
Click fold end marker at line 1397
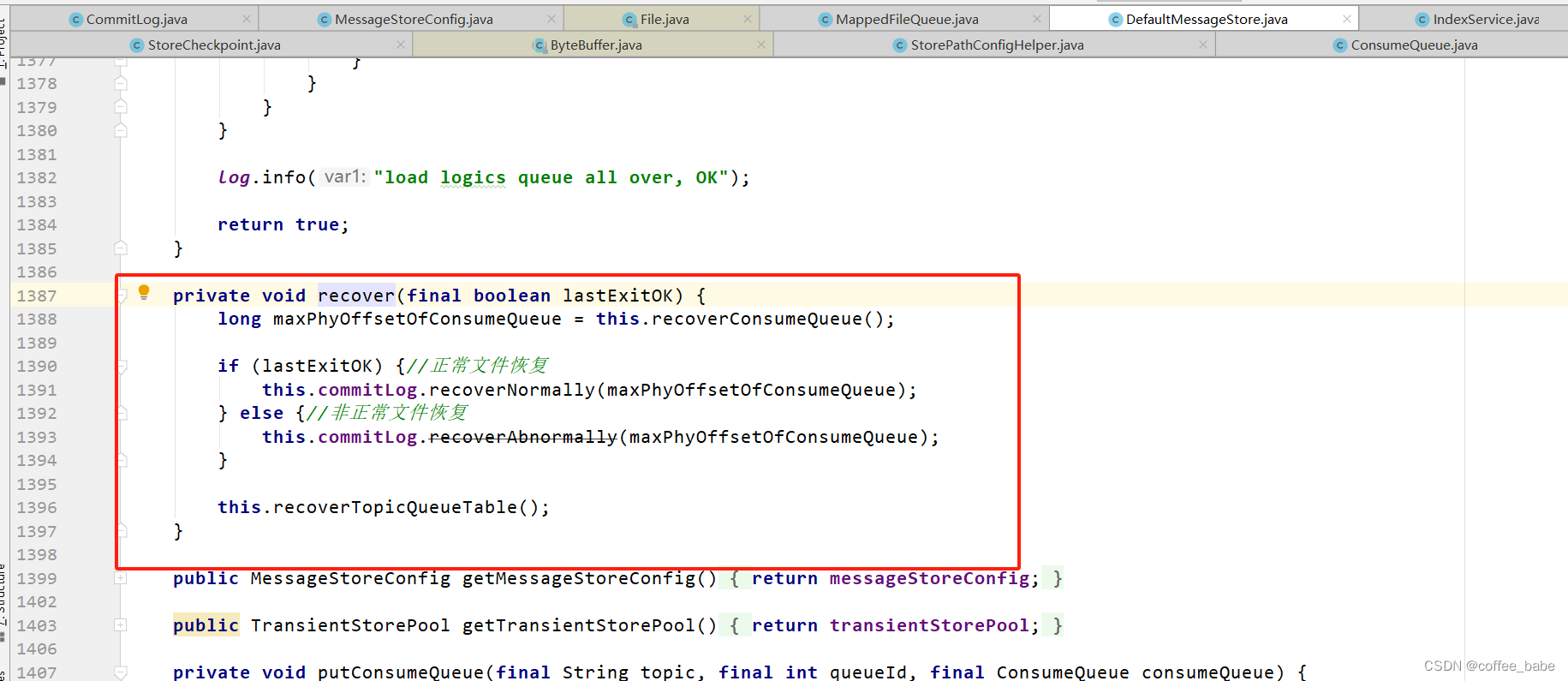[121, 531]
